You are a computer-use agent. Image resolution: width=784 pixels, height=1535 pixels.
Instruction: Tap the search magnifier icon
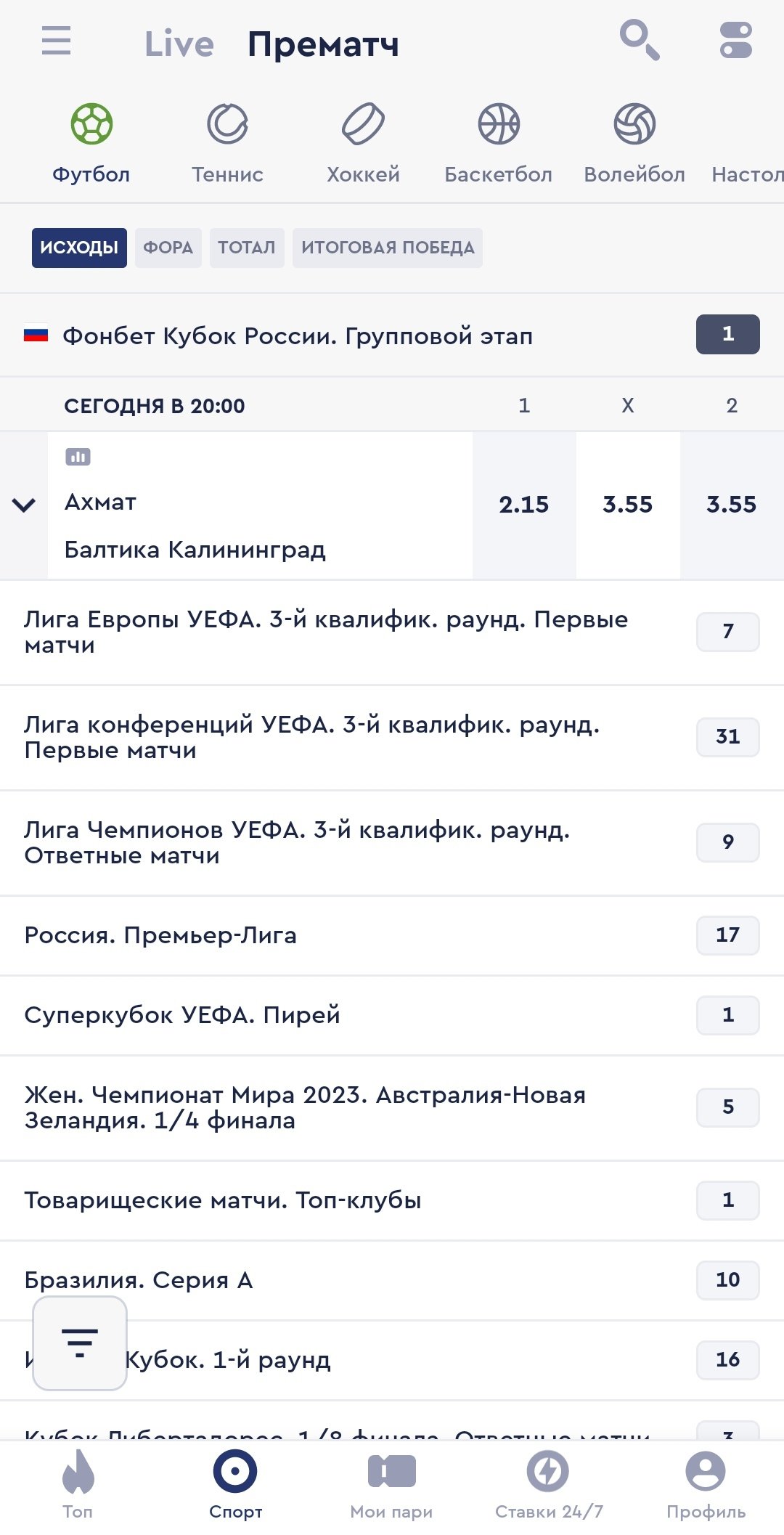(639, 40)
